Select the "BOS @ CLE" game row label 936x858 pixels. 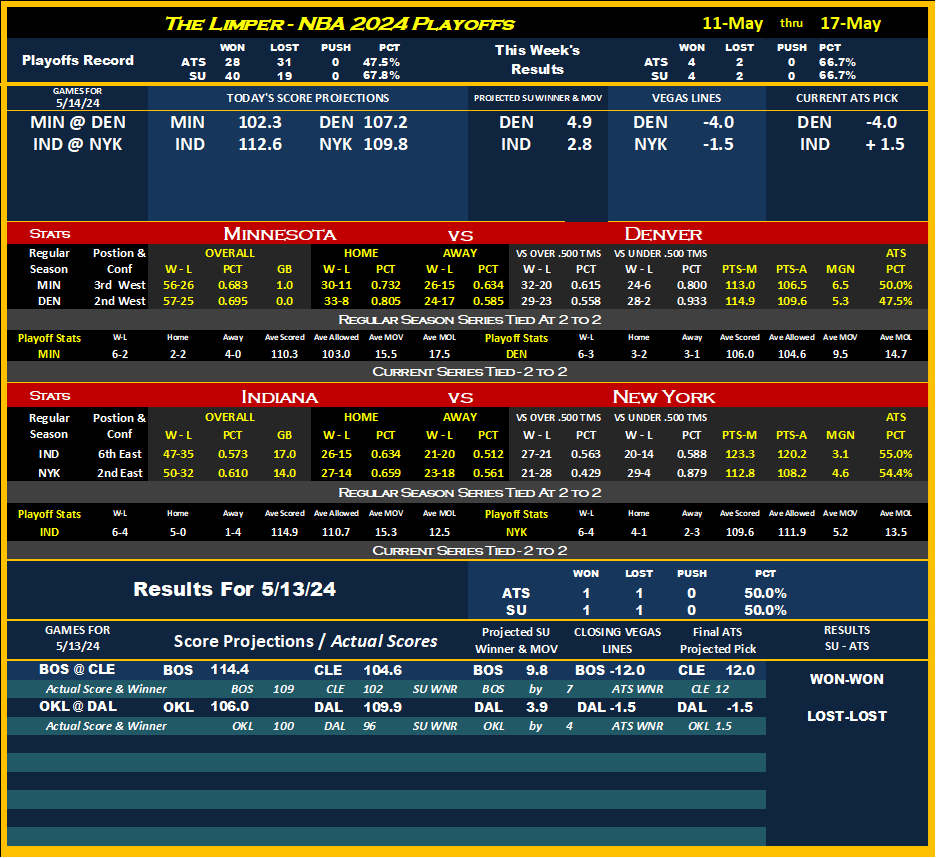(77, 670)
